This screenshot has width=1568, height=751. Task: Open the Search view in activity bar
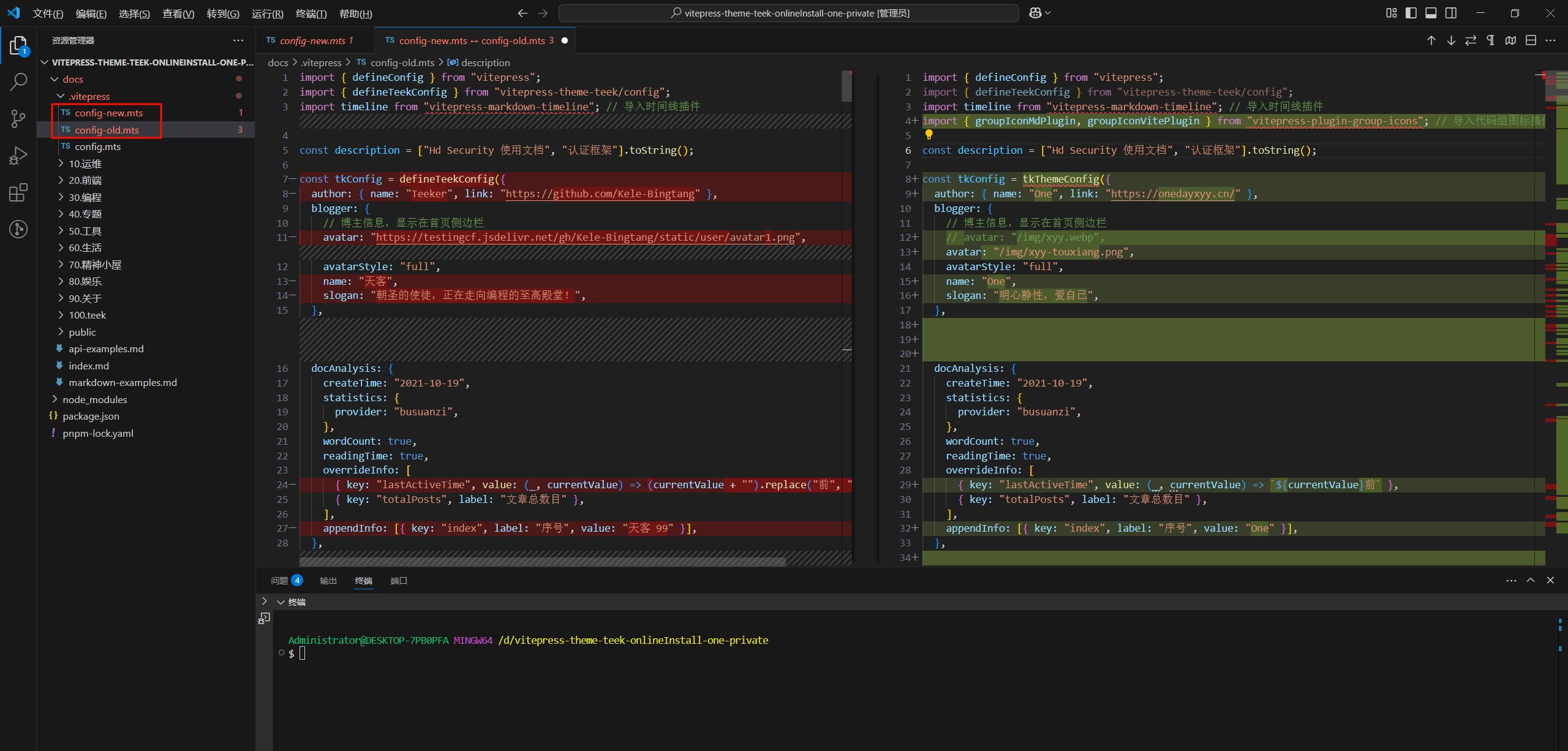18,81
